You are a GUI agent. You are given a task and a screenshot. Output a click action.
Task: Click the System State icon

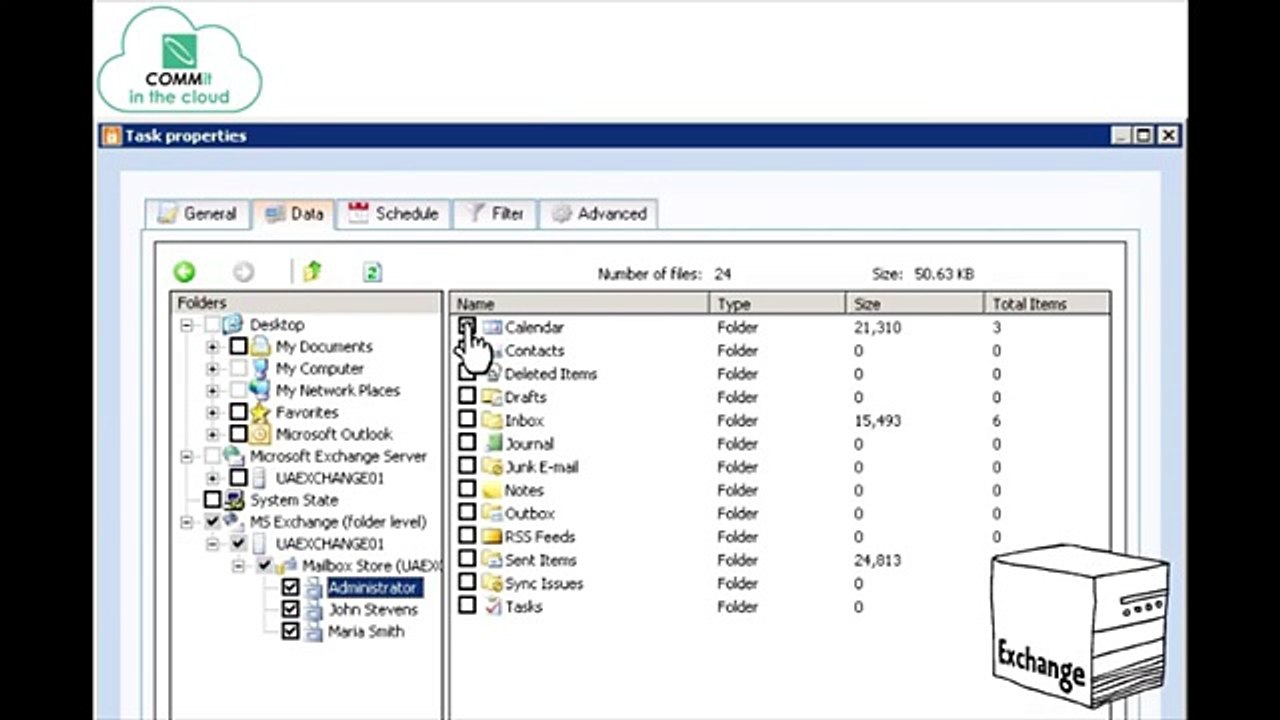(234, 500)
